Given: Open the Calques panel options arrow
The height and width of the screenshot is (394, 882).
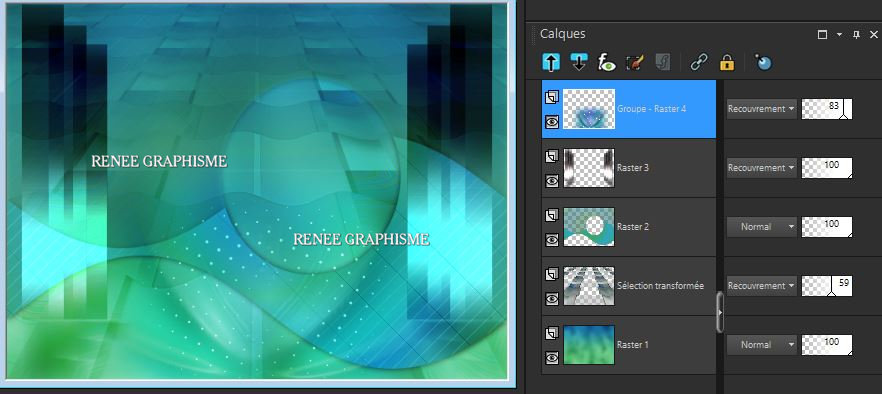Looking at the screenshot, I should click(x=839, y=35).
